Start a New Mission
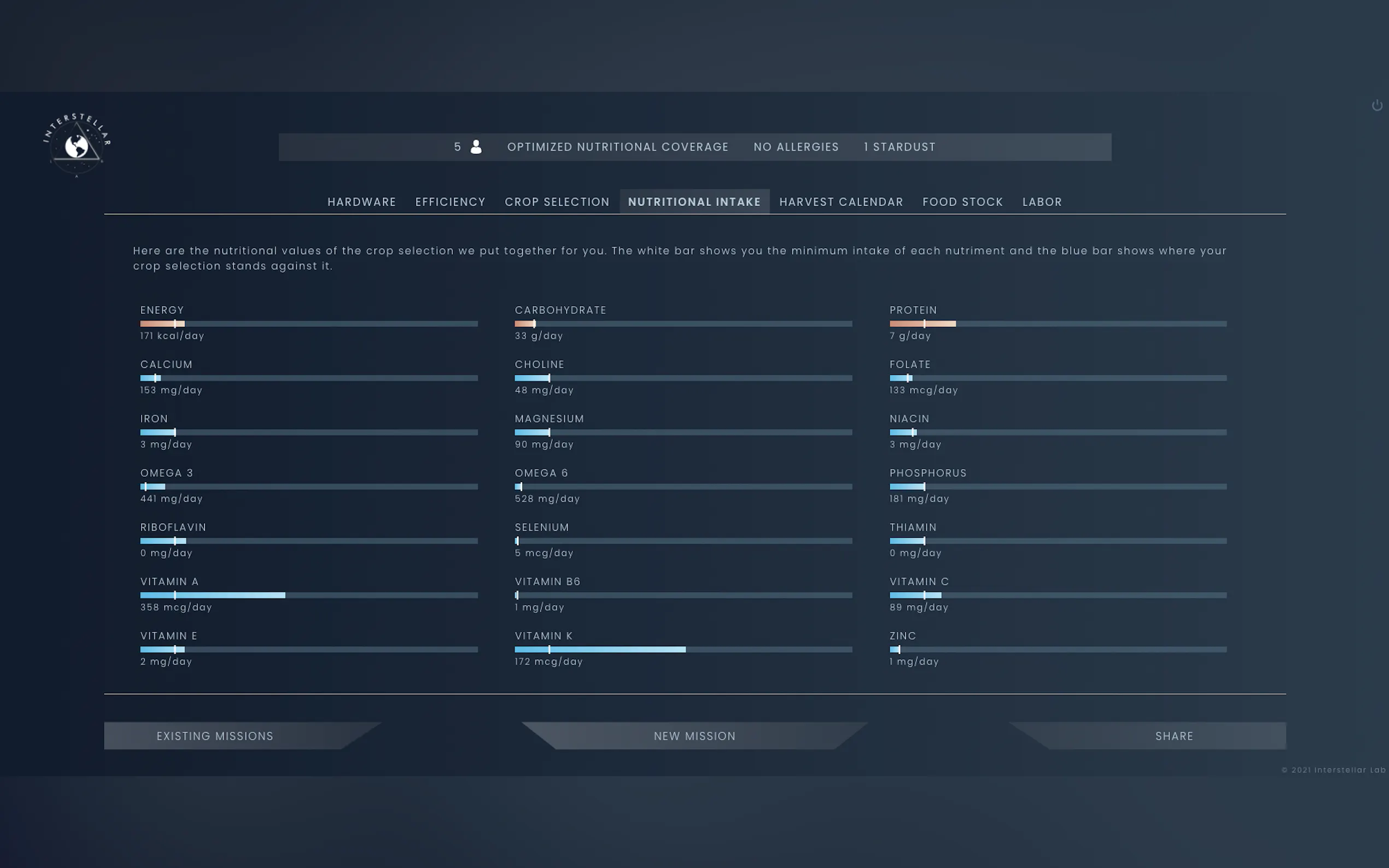This screenshot has height=868, width=1389. point(694,736)
